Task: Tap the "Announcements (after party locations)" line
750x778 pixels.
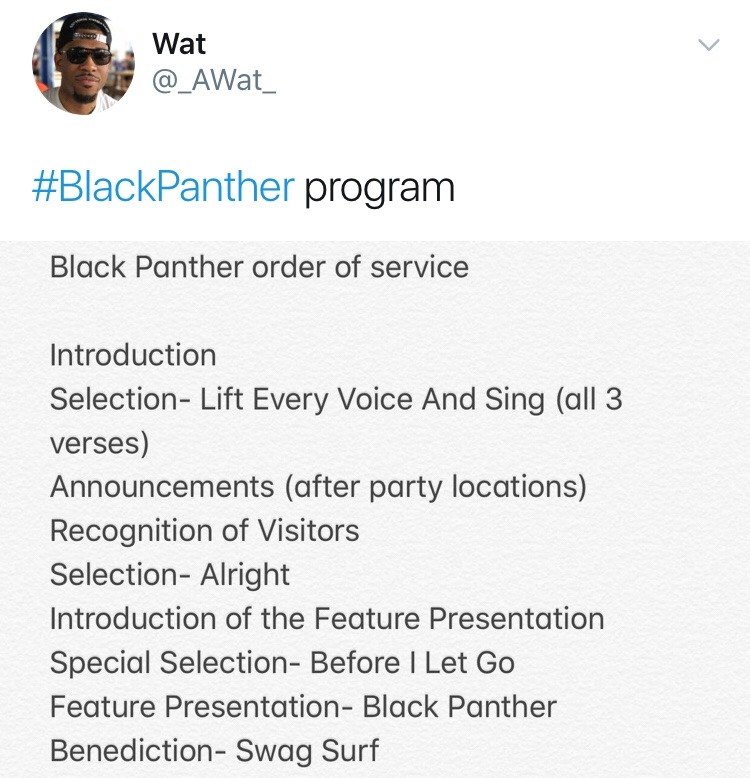Action: coord(318,487)
